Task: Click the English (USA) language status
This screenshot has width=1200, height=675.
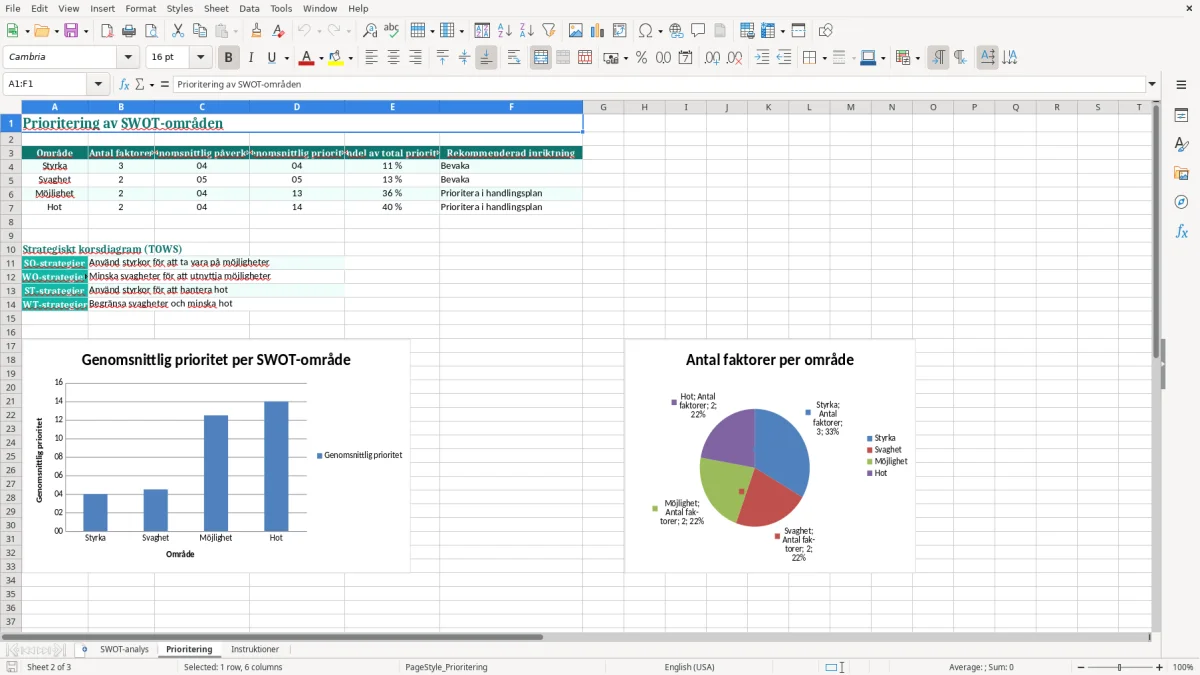Action: [689, 667]
